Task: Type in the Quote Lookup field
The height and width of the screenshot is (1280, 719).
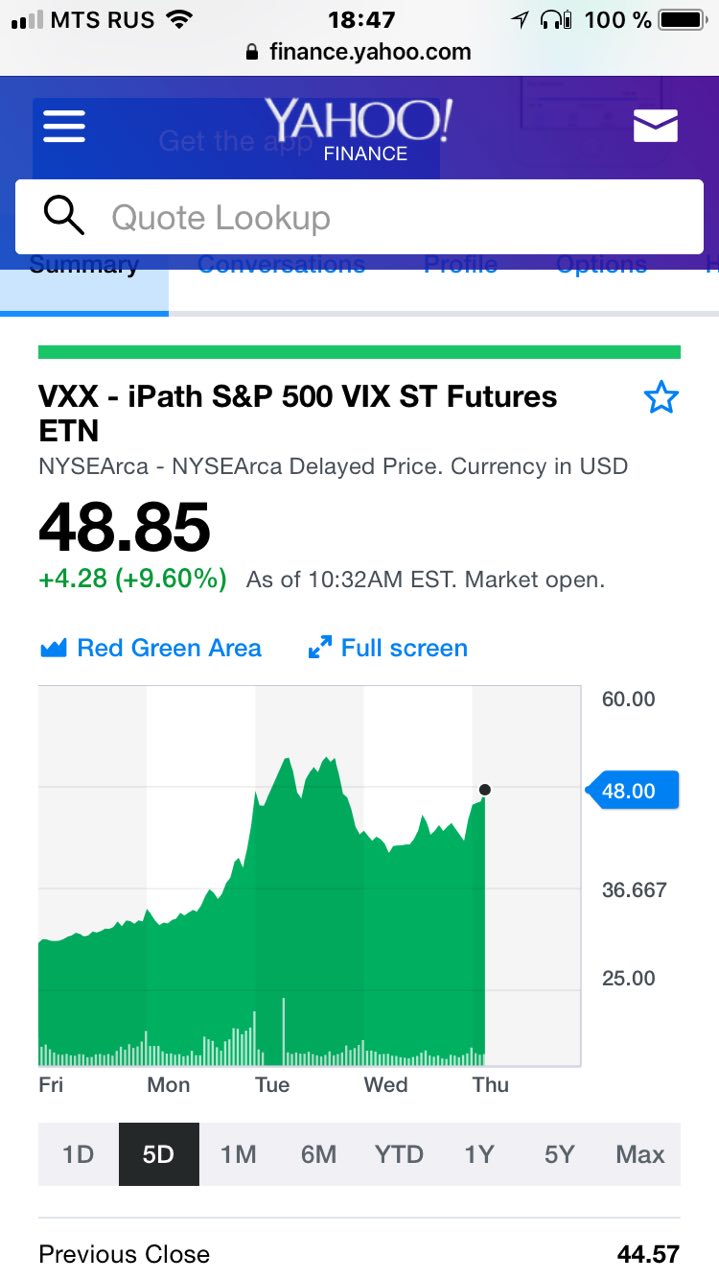Action: pyautogui.click(x=400, y=217)
